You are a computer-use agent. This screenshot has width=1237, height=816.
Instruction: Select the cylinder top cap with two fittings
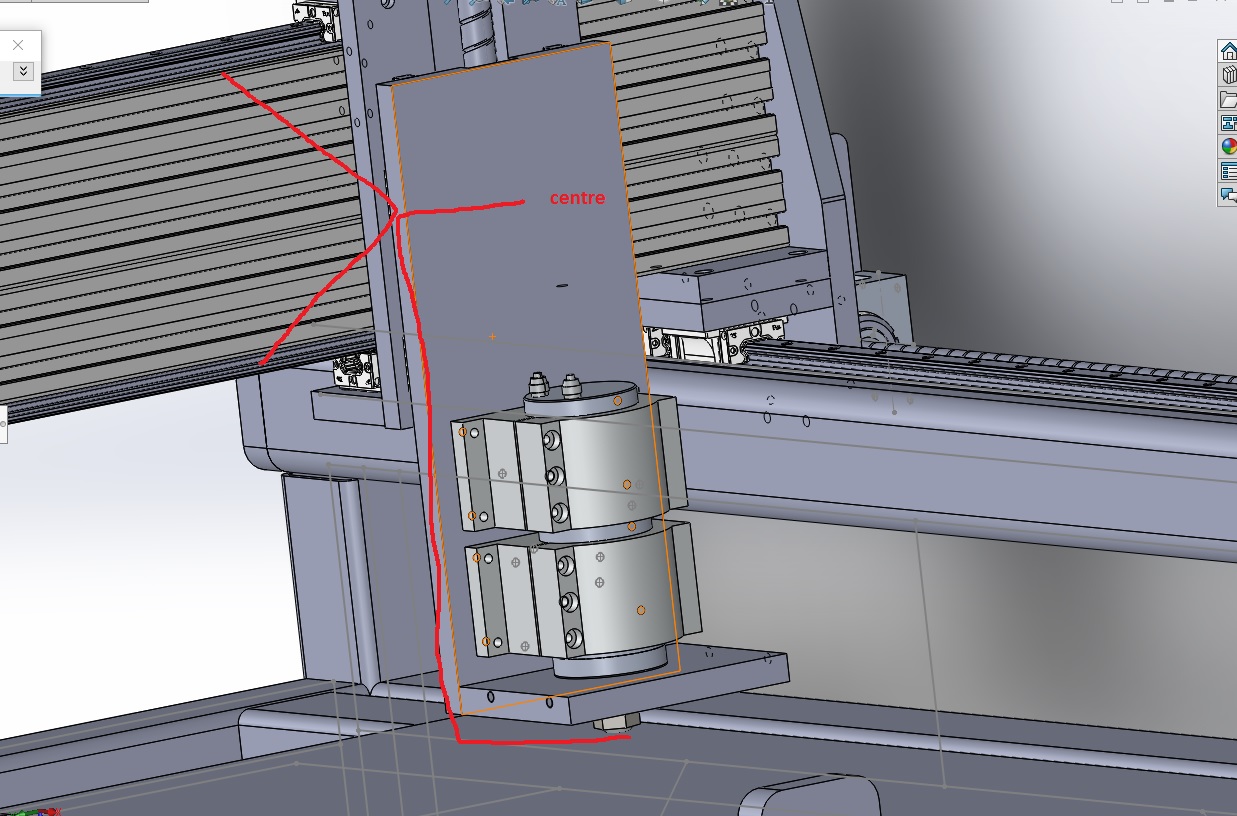[x=580, y=400]
